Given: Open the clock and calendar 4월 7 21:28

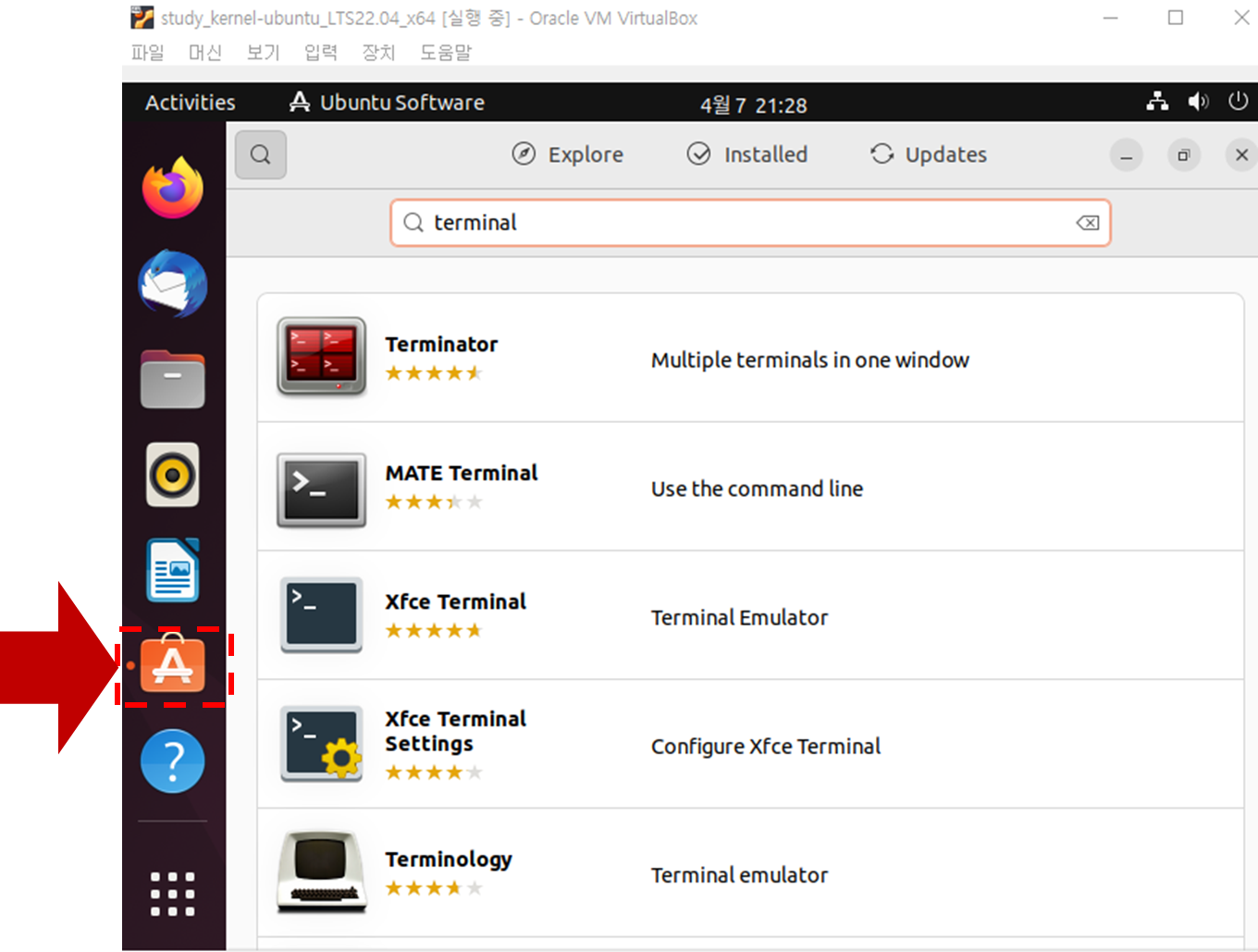Looking at the screenshot, I should (x=754, y=105).
